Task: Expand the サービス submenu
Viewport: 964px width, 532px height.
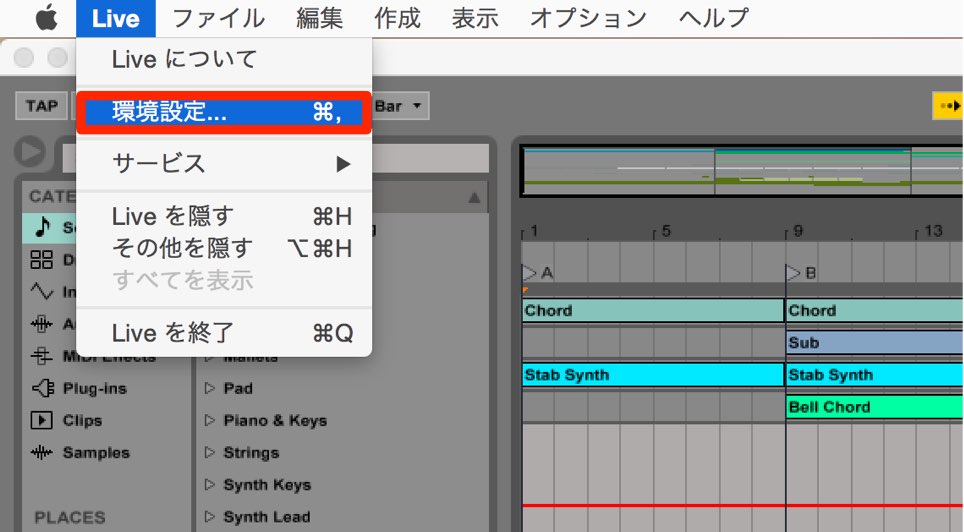Action: [224, 164]
